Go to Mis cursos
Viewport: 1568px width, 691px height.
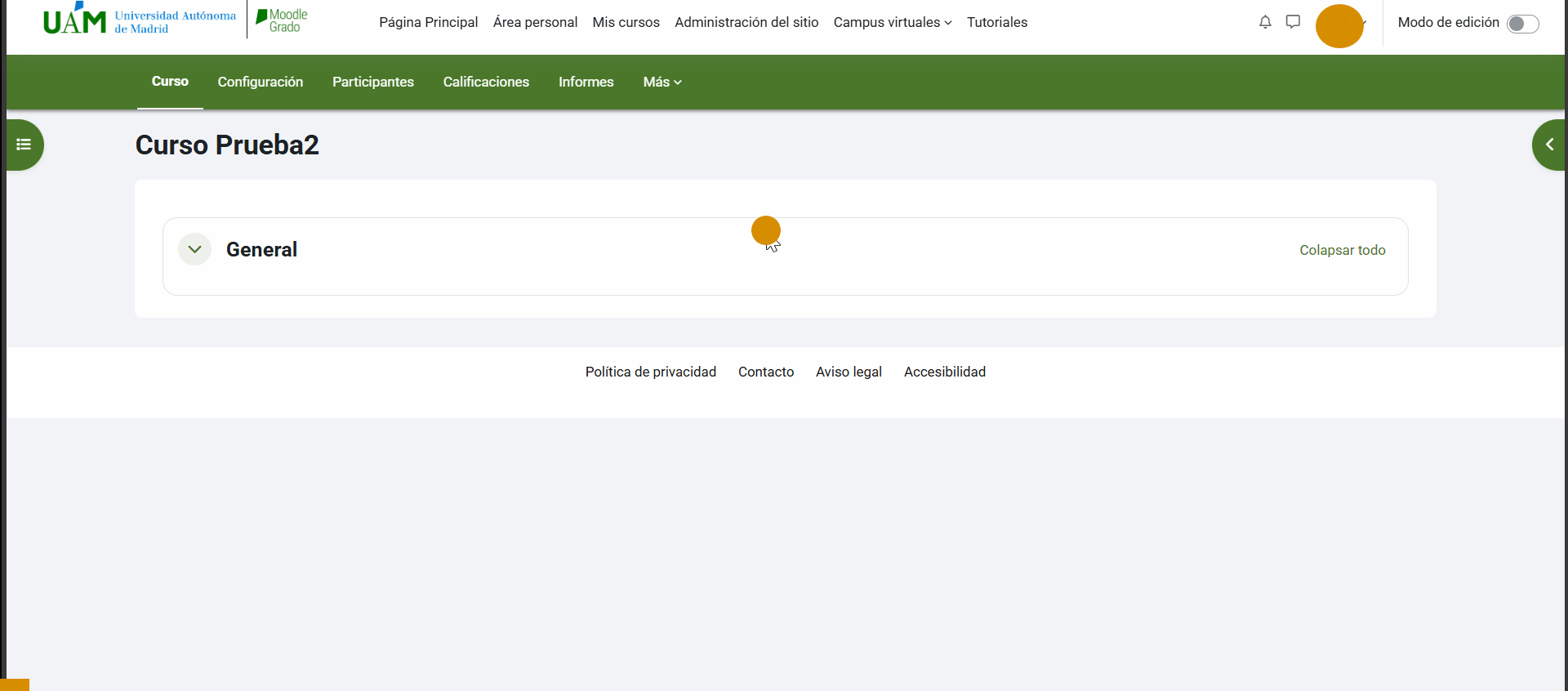pyautogui.click(x=626, y=22)
